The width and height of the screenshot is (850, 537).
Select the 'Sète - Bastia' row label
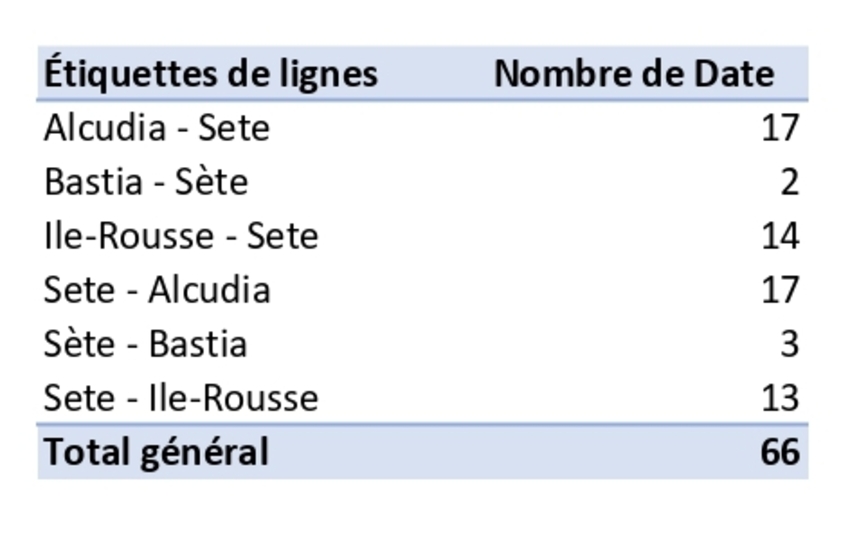pos(146,344)
